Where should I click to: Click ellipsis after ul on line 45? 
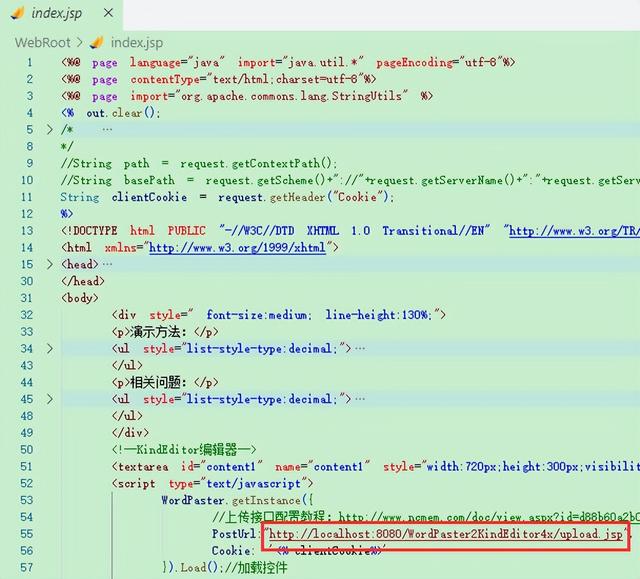(360, 399)
